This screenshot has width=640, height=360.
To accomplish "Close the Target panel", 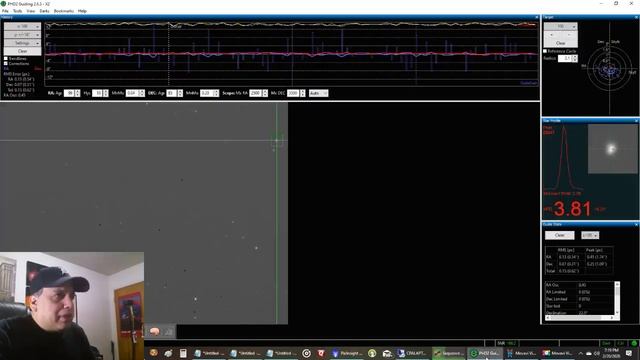I will point(636,17).
